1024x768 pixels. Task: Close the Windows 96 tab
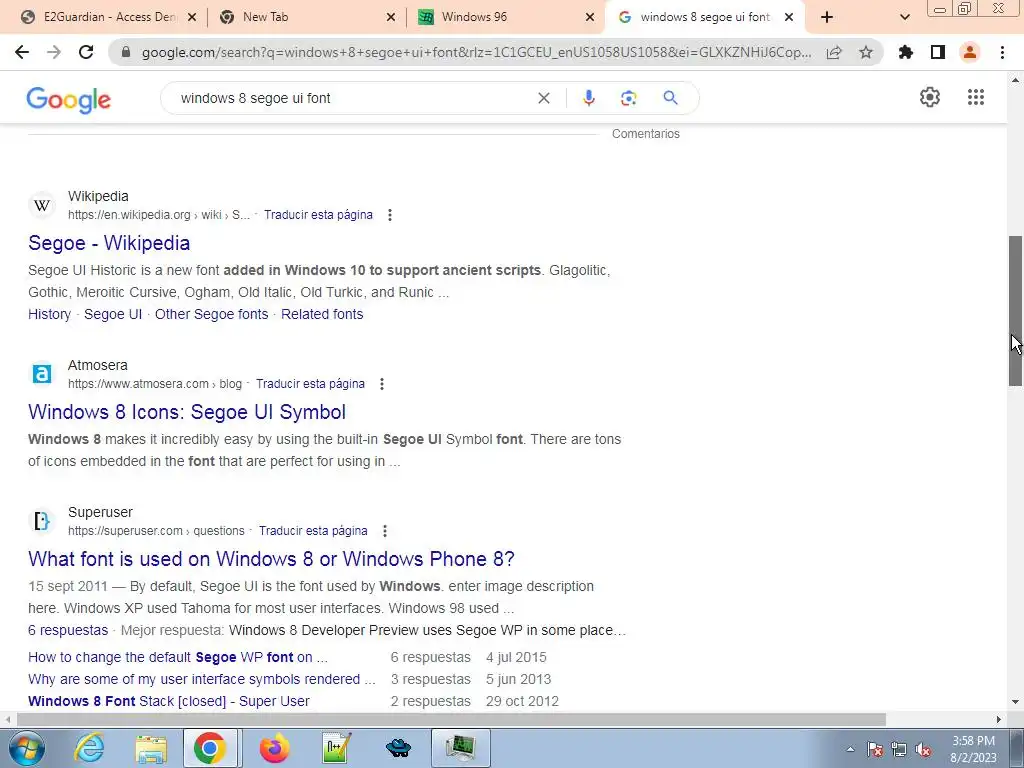click(590, 17)
